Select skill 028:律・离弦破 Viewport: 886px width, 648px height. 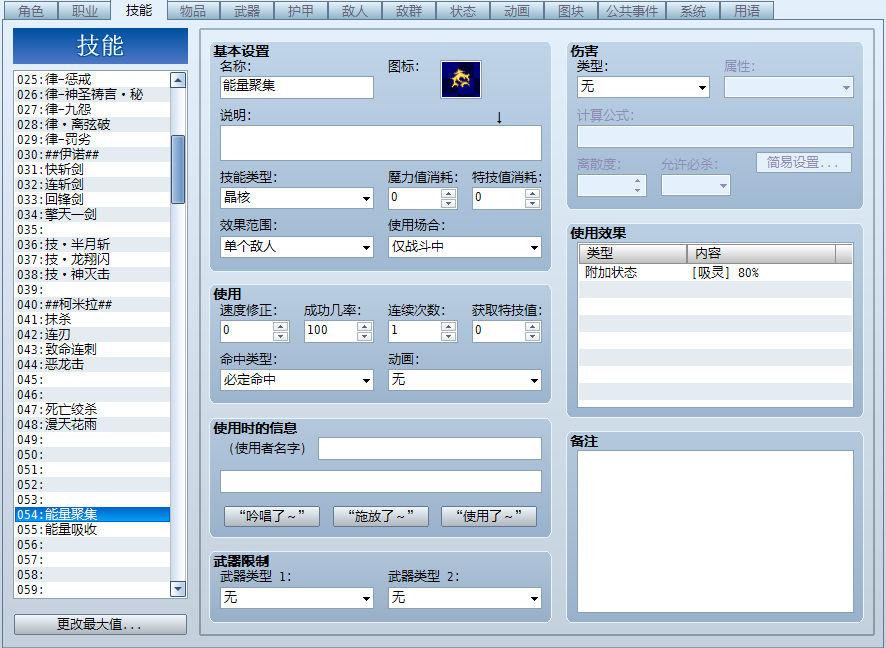(x=92, y=124)
